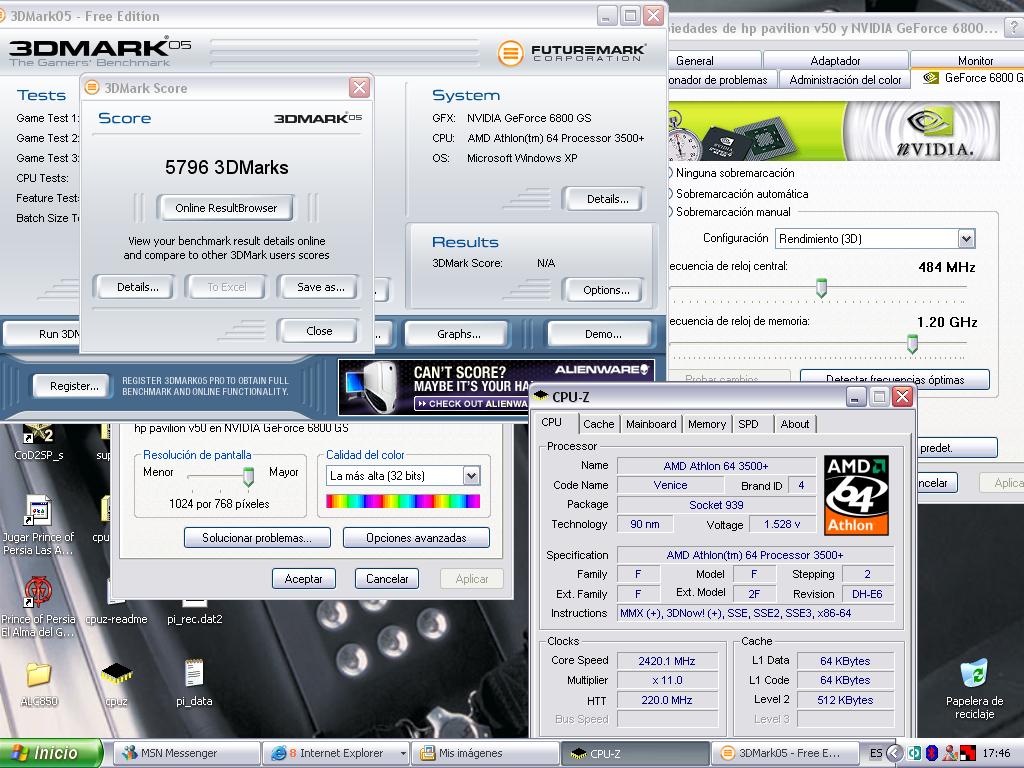Switch to the Mainboard tab in CPU-Z
Screen dimensions: 1024x768
(x=650, y=424)
